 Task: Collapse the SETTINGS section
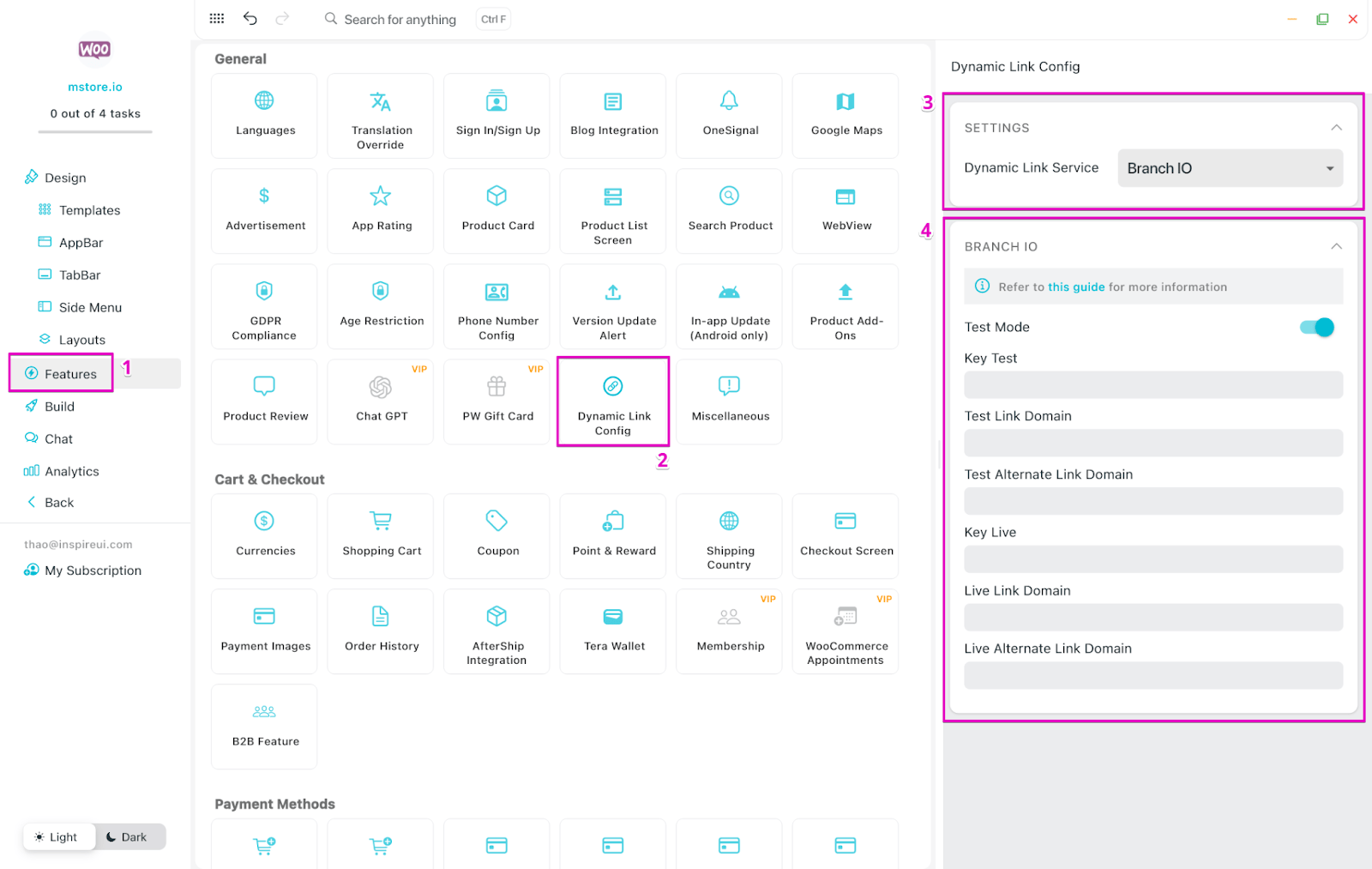click(1336, 128)
